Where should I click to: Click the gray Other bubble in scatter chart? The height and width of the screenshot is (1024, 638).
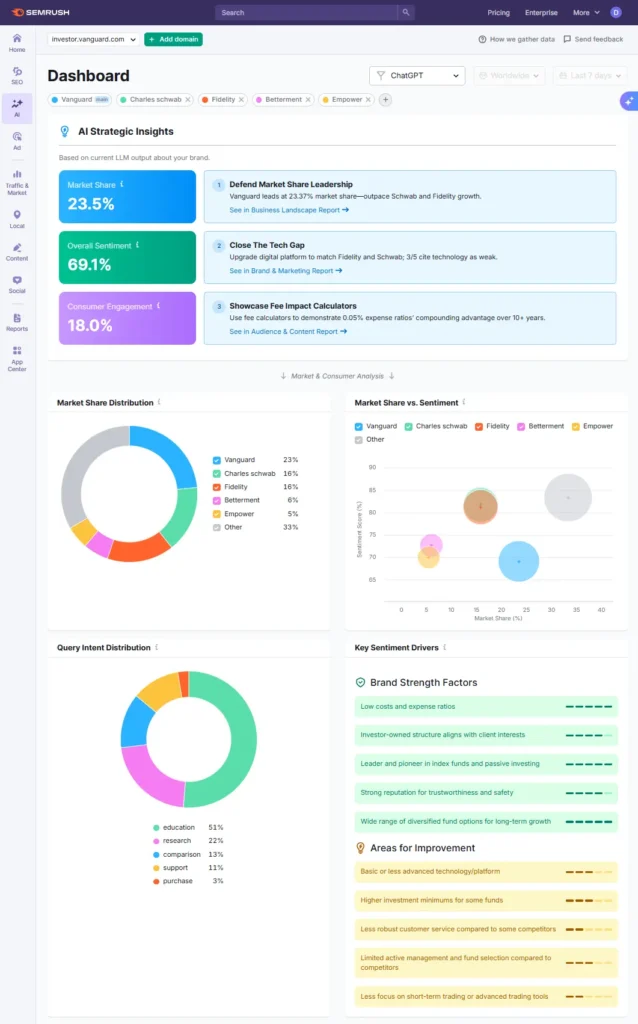(568, 498)
